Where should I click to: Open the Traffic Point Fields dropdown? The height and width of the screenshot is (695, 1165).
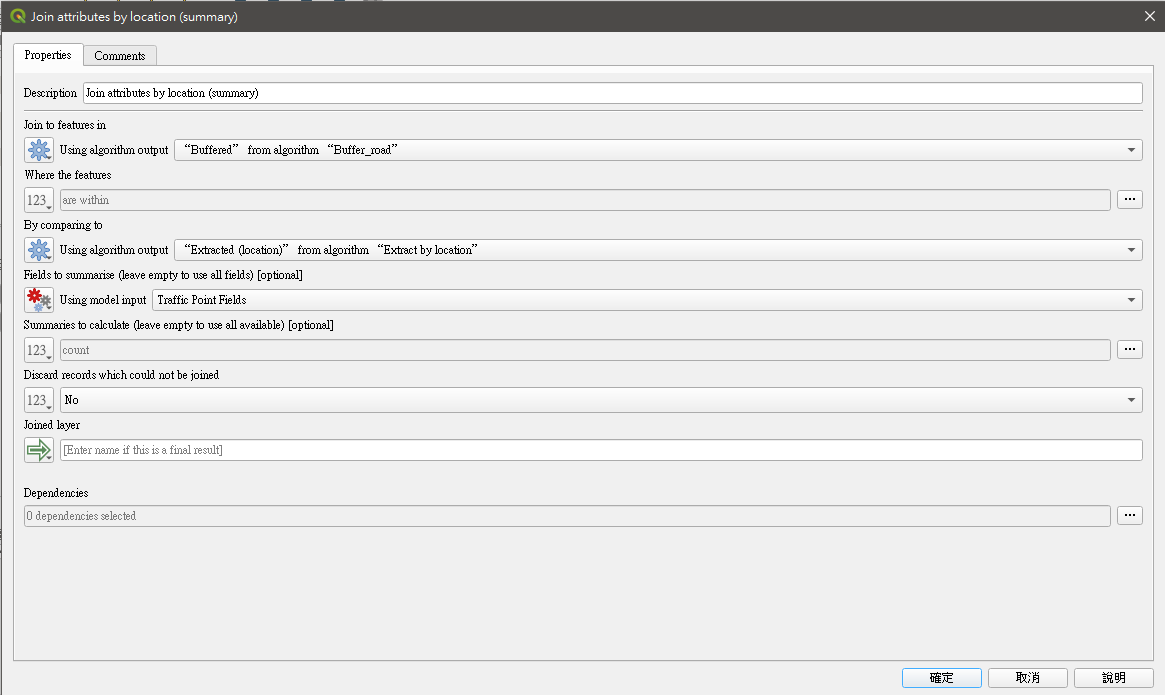646,300
